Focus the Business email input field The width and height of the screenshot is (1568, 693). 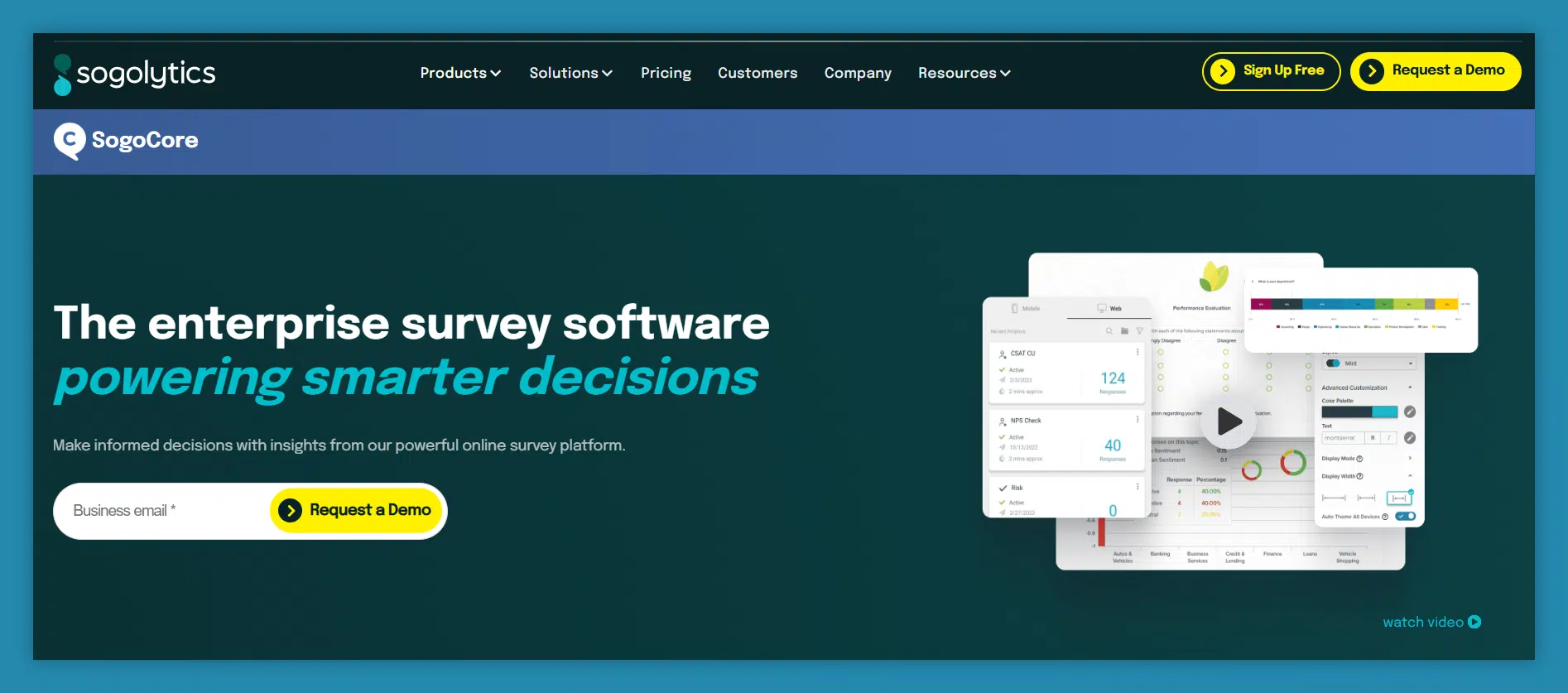(x=162, y=511)
